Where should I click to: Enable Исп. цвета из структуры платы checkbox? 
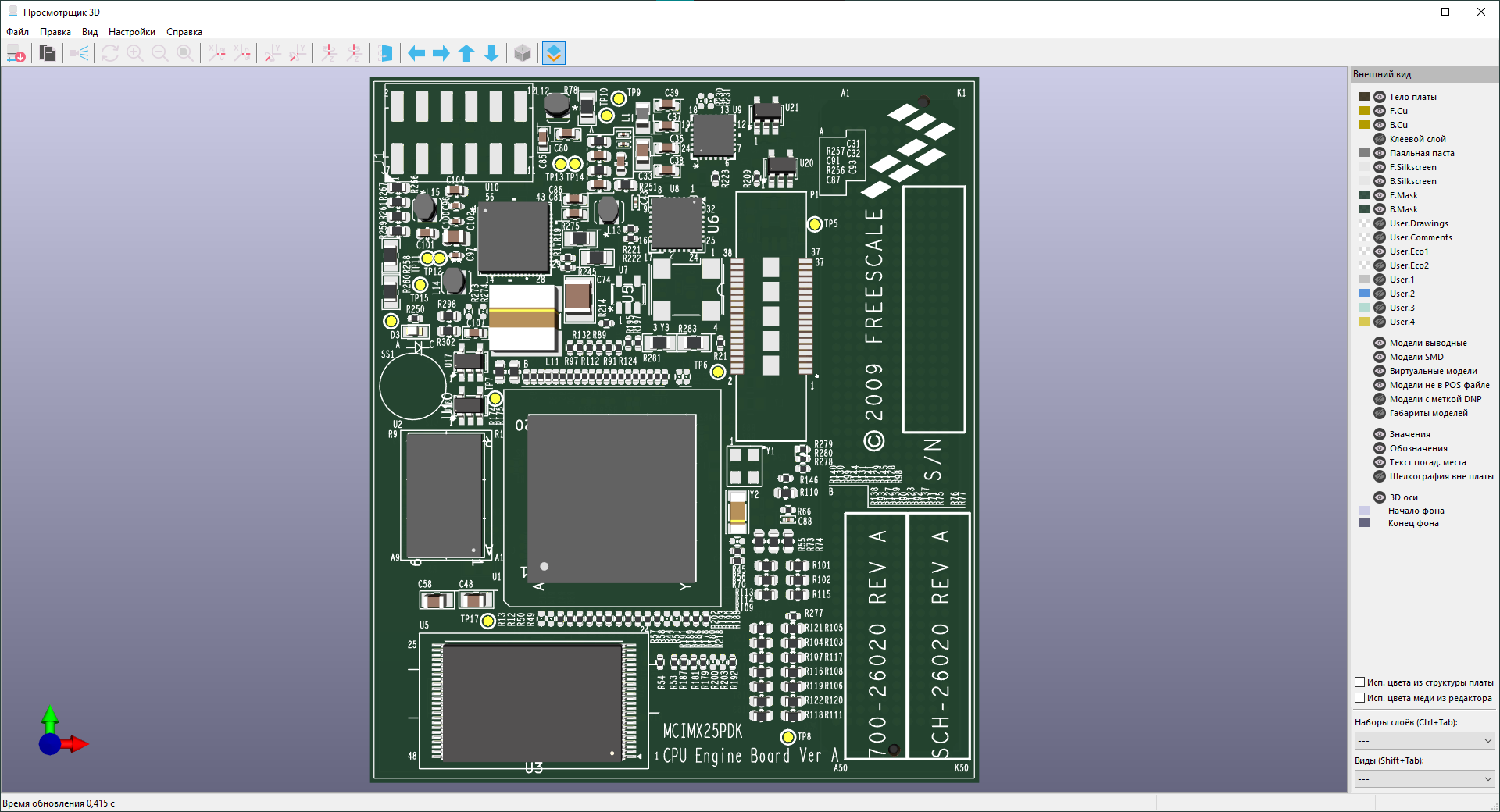click(x=1360, y=682)
